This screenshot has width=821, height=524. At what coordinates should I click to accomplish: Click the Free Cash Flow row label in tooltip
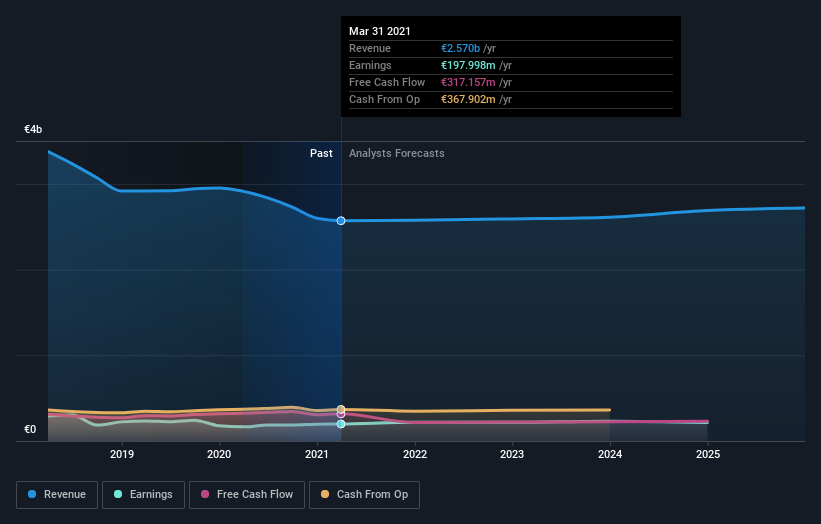pos(387,82)
